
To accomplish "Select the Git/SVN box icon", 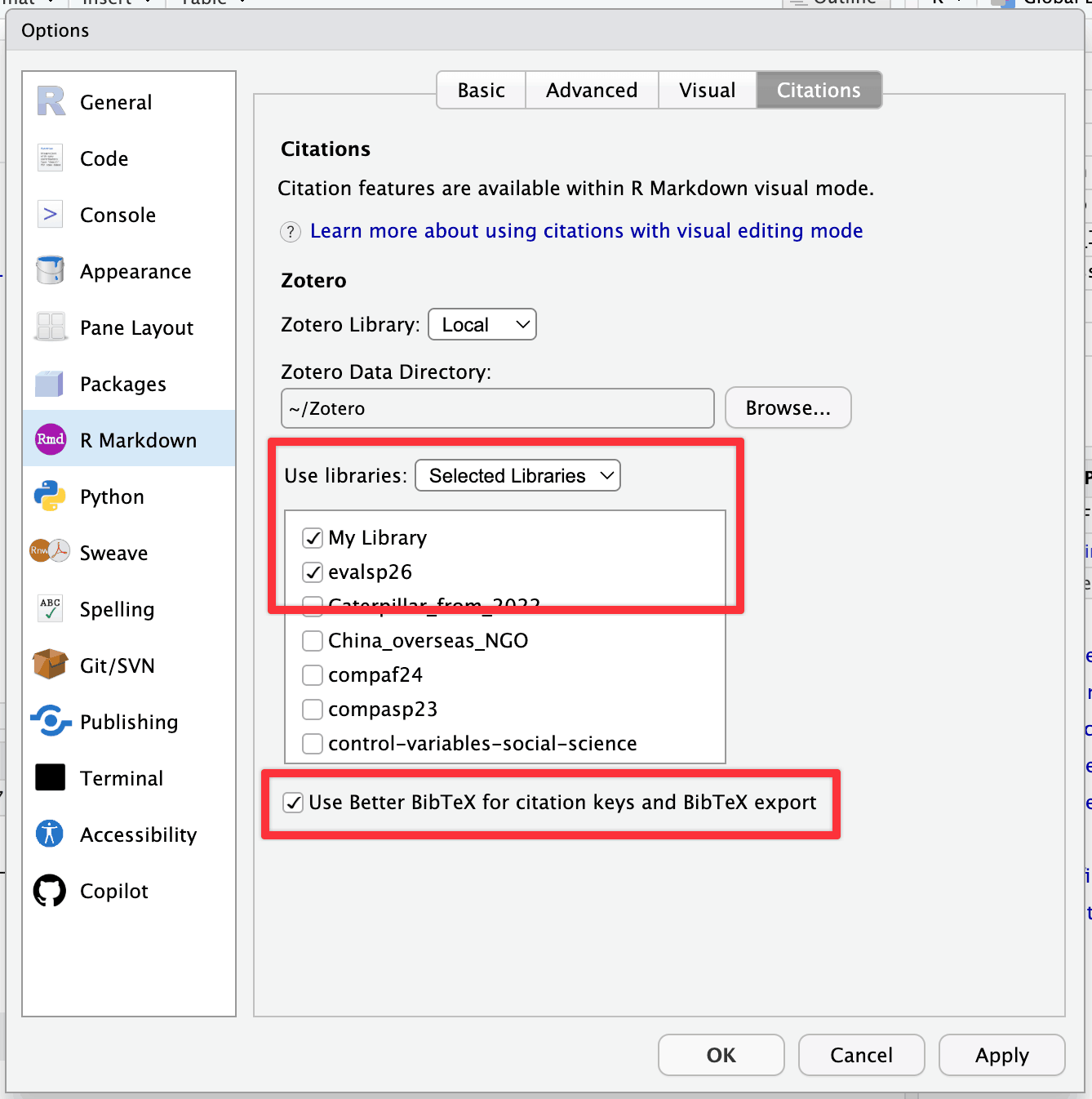I will [51, 665].
